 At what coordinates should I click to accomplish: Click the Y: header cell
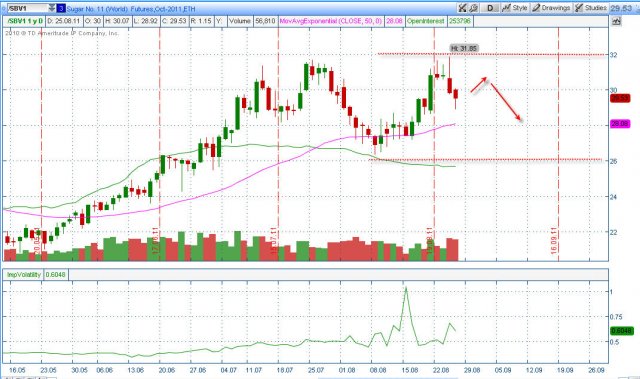tap(220, 21)
